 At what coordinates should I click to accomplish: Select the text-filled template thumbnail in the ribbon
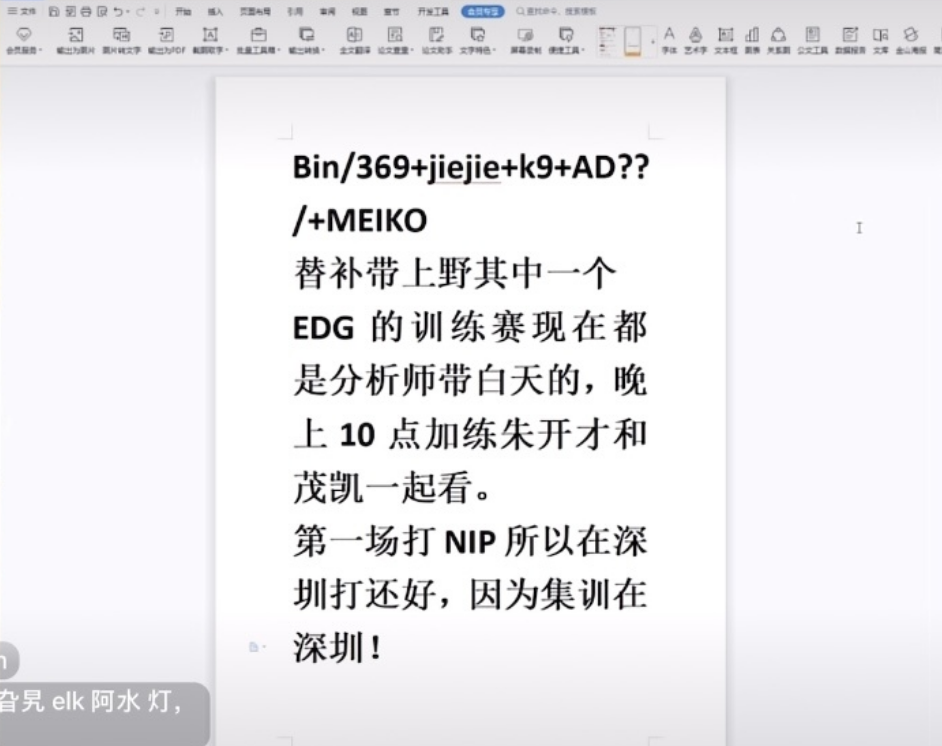pyautogui.click(x=607, y=41)
